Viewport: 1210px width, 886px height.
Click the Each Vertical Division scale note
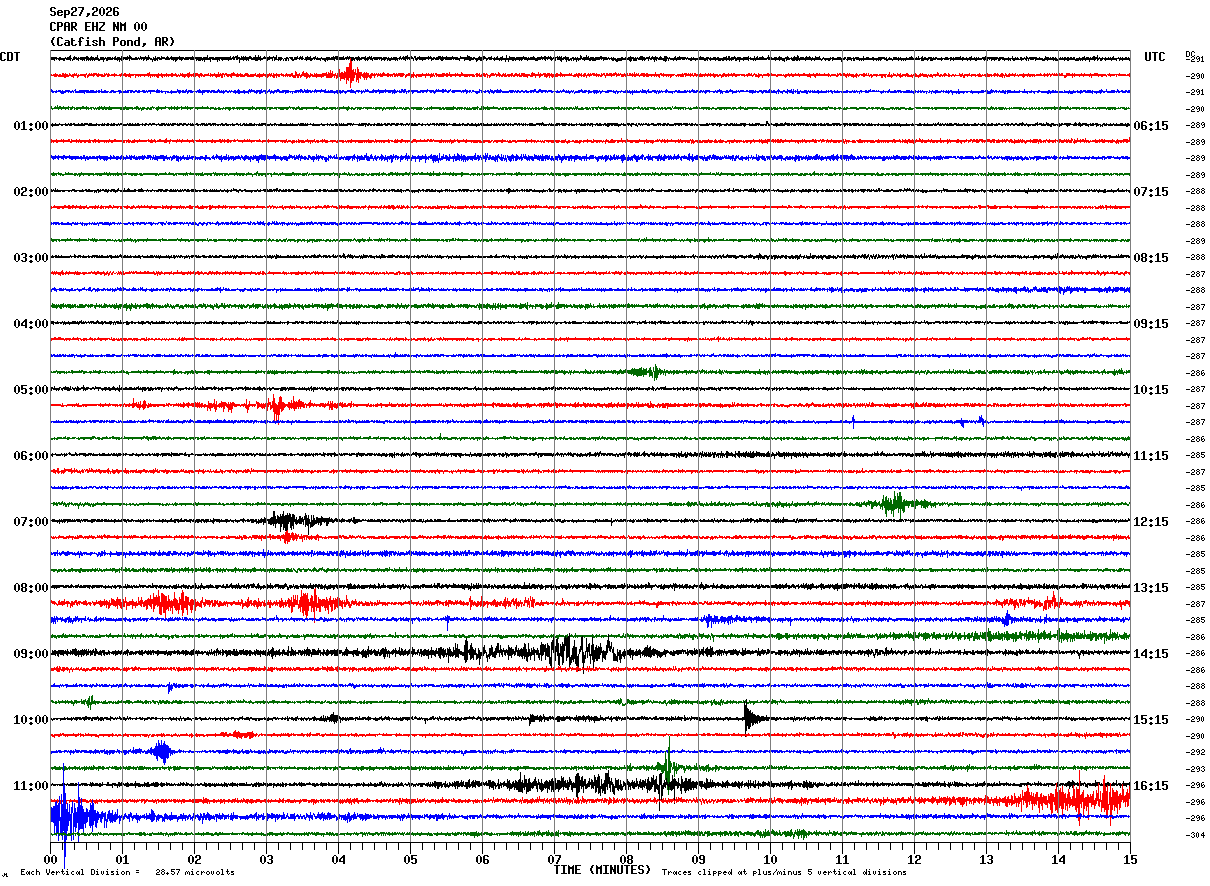127,872
